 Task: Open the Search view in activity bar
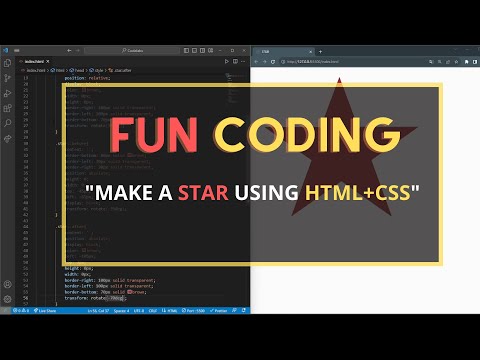[7, 123]
